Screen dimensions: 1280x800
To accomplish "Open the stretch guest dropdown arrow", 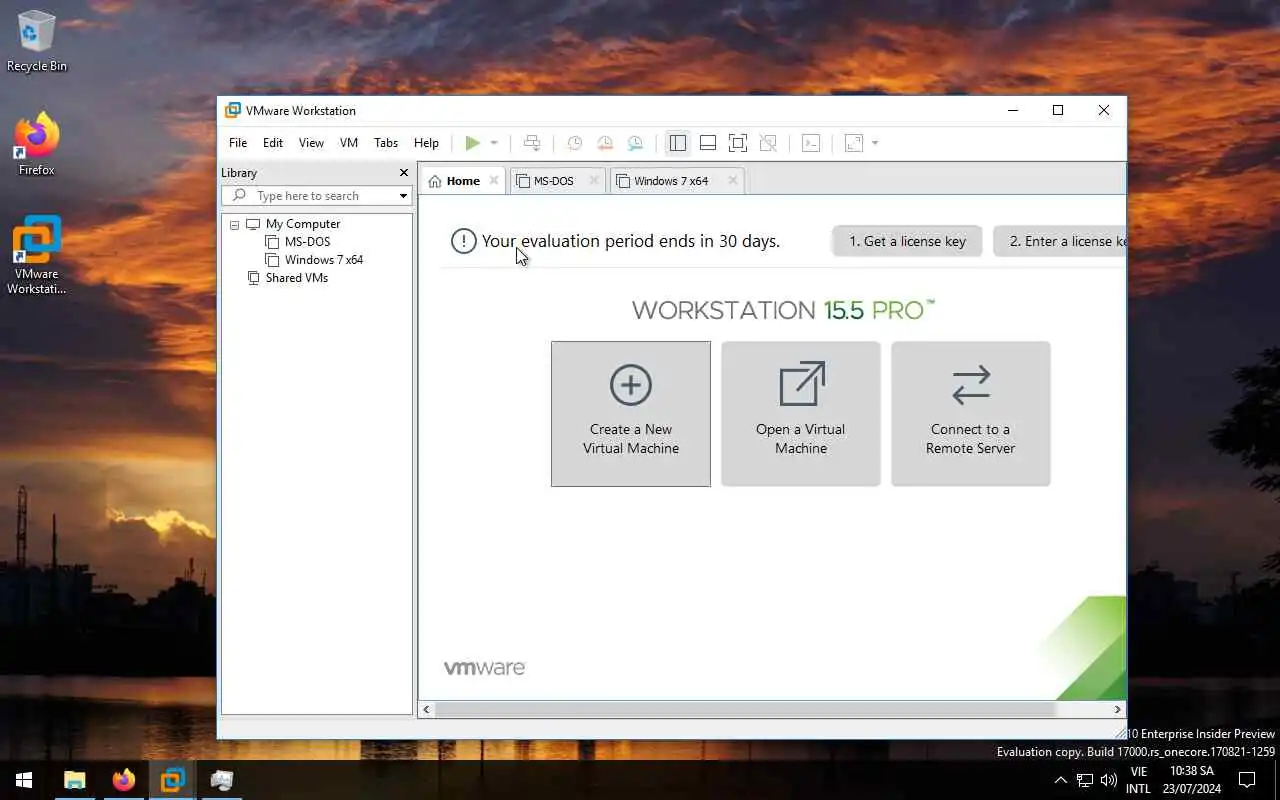I will click(x=875, y=143).
